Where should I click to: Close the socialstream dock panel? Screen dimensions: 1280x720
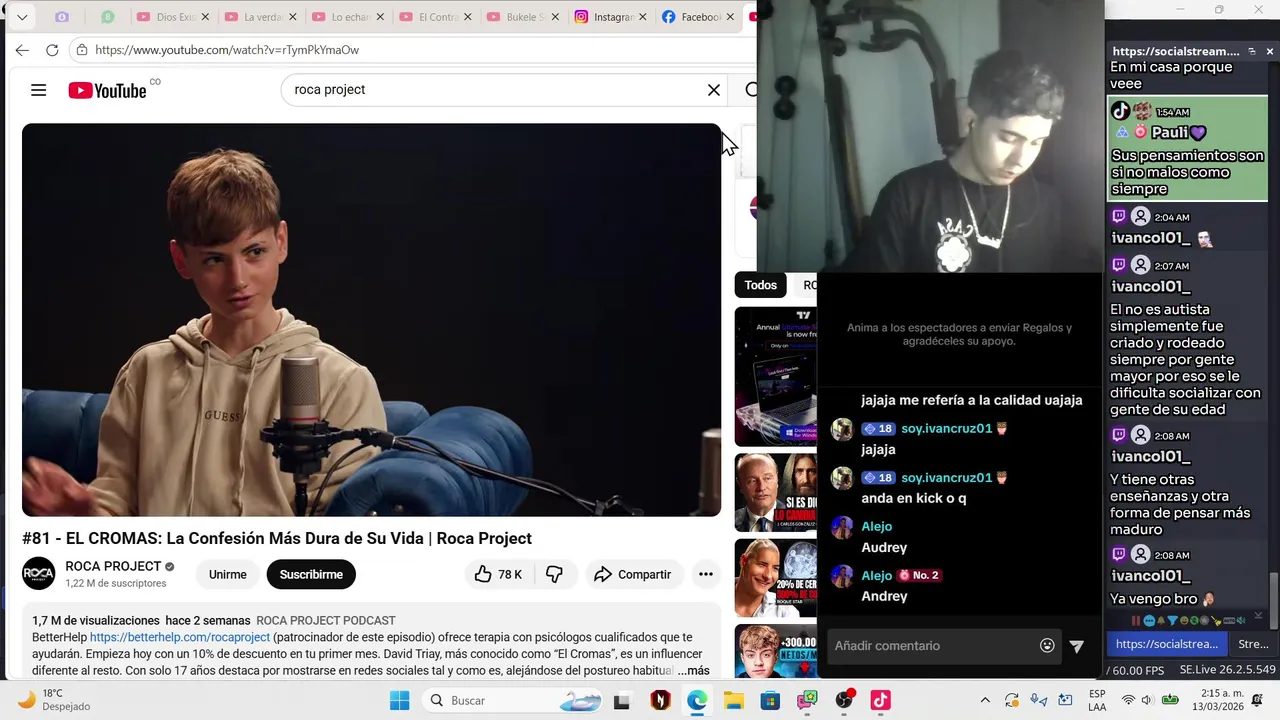pyautogui.click(x=1269, y=51)
